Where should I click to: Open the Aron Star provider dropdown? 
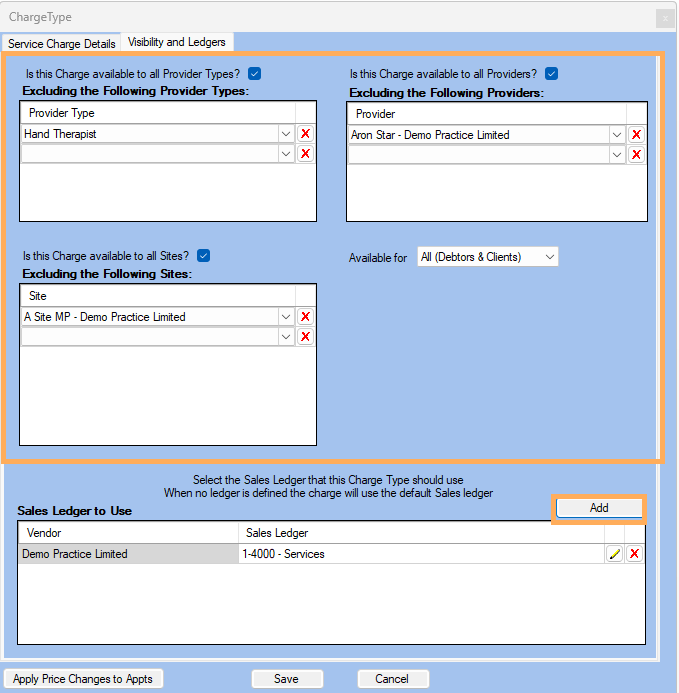coord(616,135)
